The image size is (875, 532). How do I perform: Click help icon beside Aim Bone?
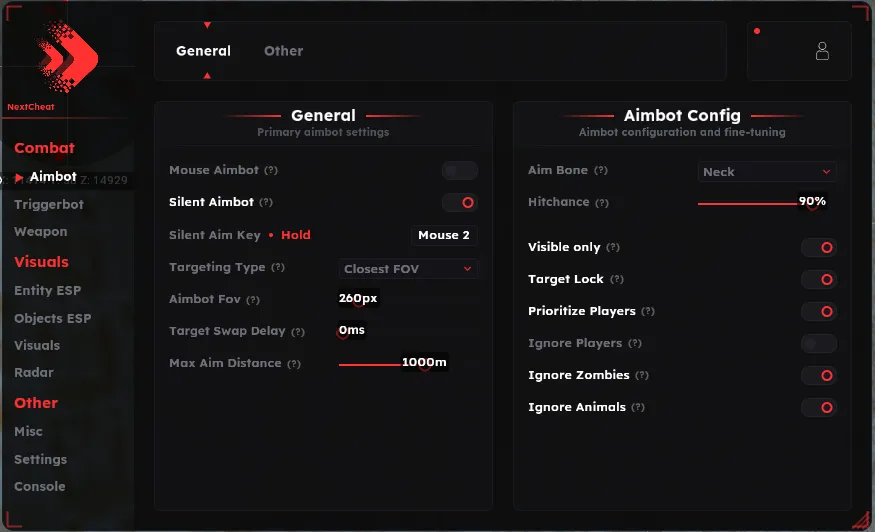click(600, 170)
